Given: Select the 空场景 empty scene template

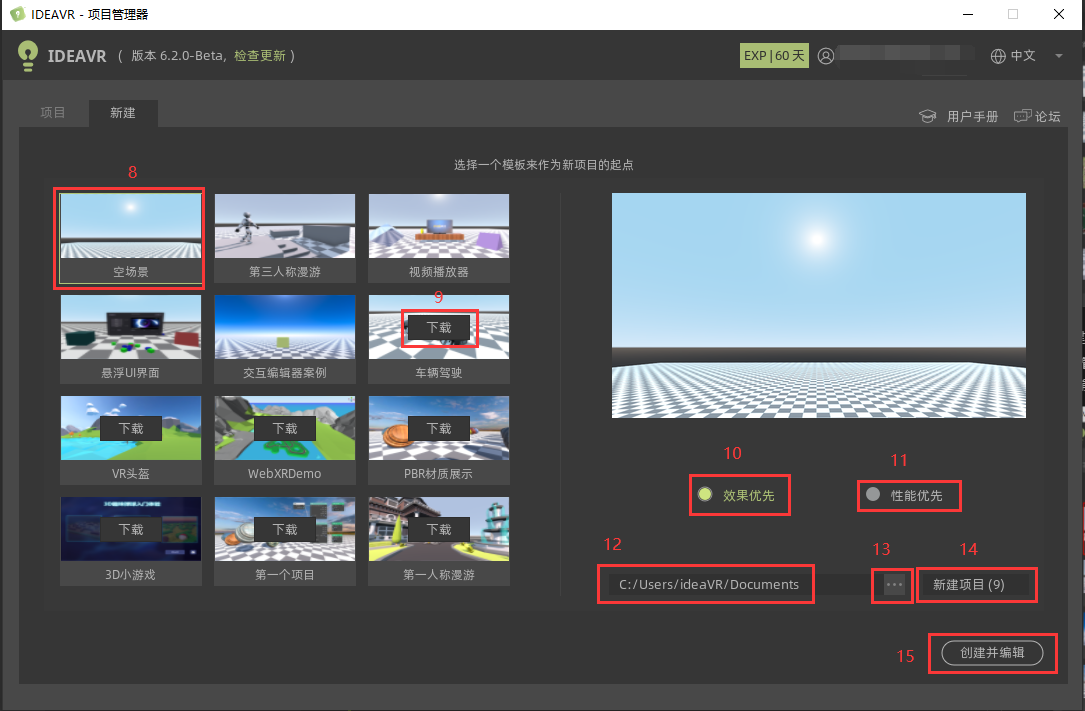Looking at the screenshot, I should pos(131,238).
